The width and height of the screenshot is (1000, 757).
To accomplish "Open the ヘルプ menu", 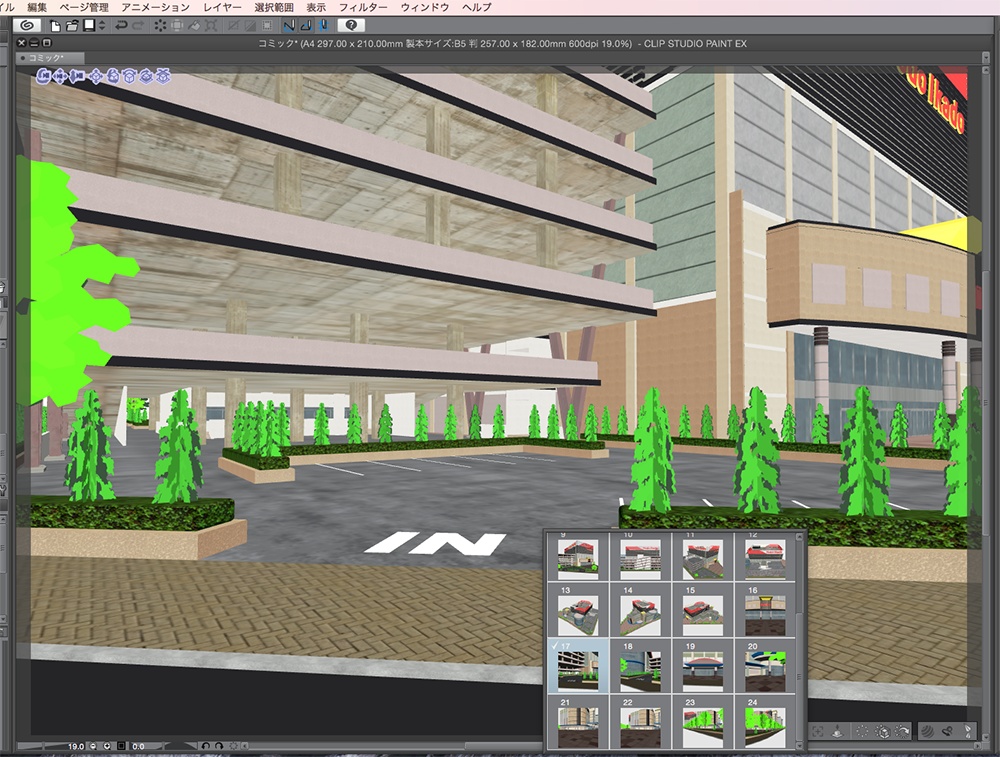I will pyautogui.click(x=476, y=8).
